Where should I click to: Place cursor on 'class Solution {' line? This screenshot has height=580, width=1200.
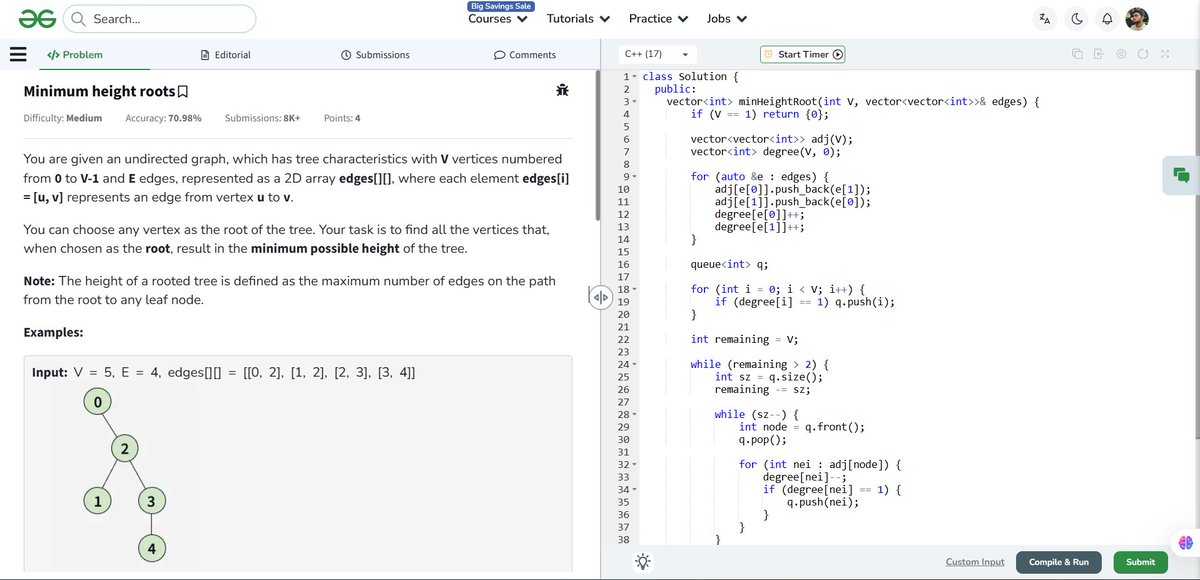(x=690, y=77)
